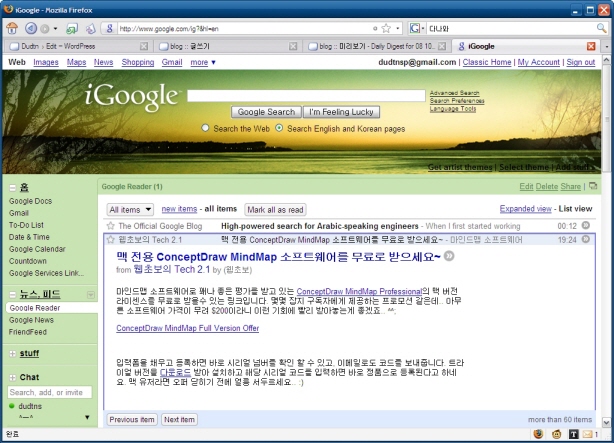Click the chat Search, add, or invite field
The width and height of the screenshot is (614, 443).
pyautogui.click(x=50, y=392)
